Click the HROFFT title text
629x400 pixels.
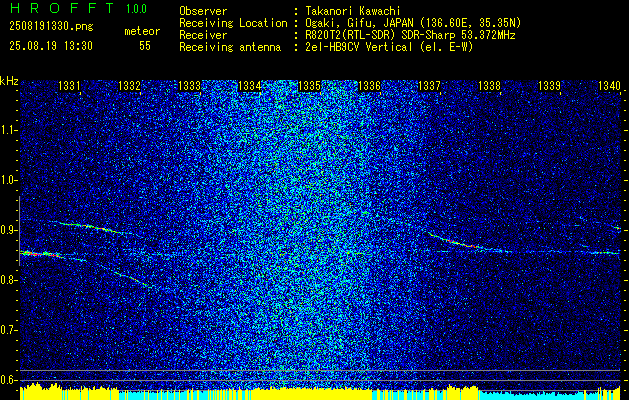62,8
